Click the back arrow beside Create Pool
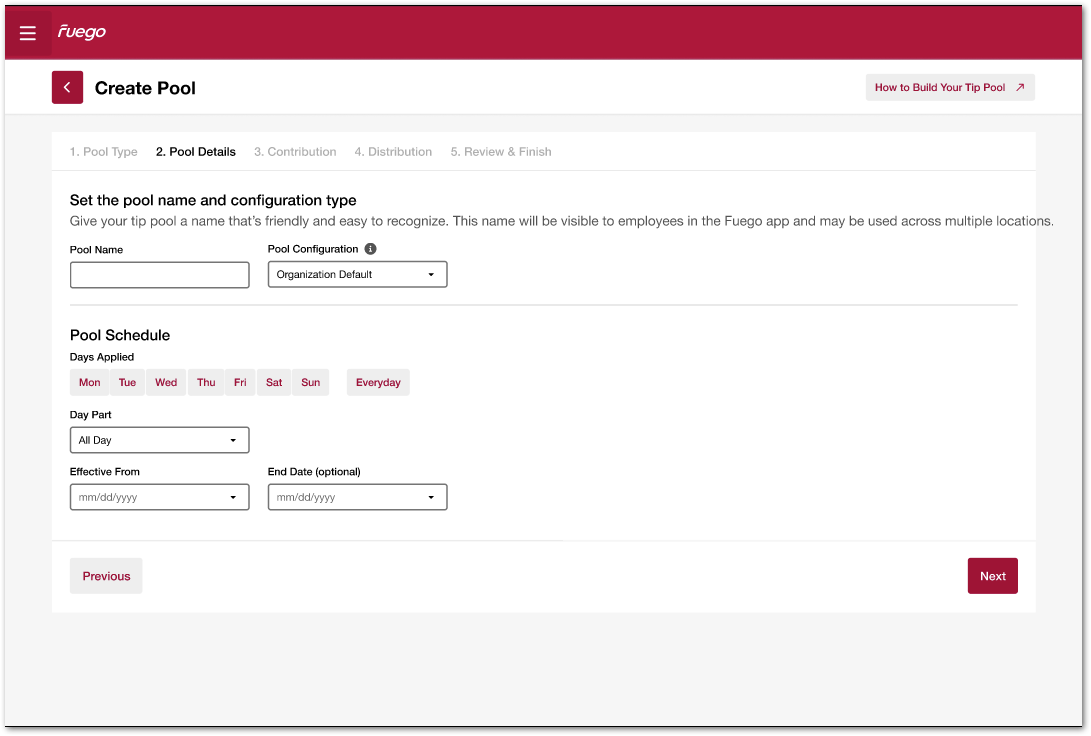This screenshot has width=1091, height=736. (67, 88)
